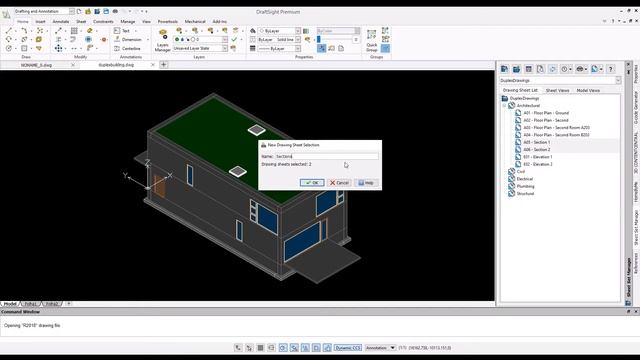The image size is (640, 360).
Task: Click Cancel in New Drawing Sheet Selection dialog
Action: click(339, 183)
